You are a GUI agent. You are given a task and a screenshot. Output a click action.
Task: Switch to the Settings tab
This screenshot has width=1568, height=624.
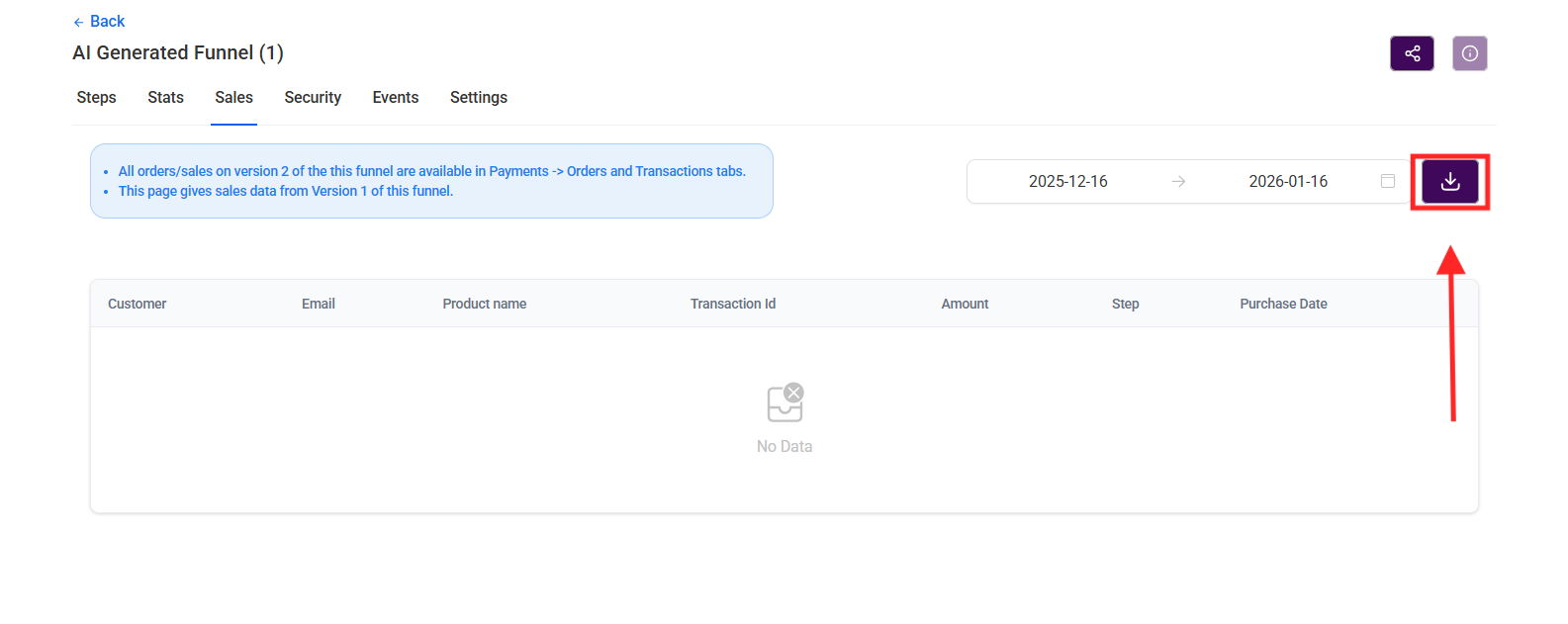click(x=479, y=97)
